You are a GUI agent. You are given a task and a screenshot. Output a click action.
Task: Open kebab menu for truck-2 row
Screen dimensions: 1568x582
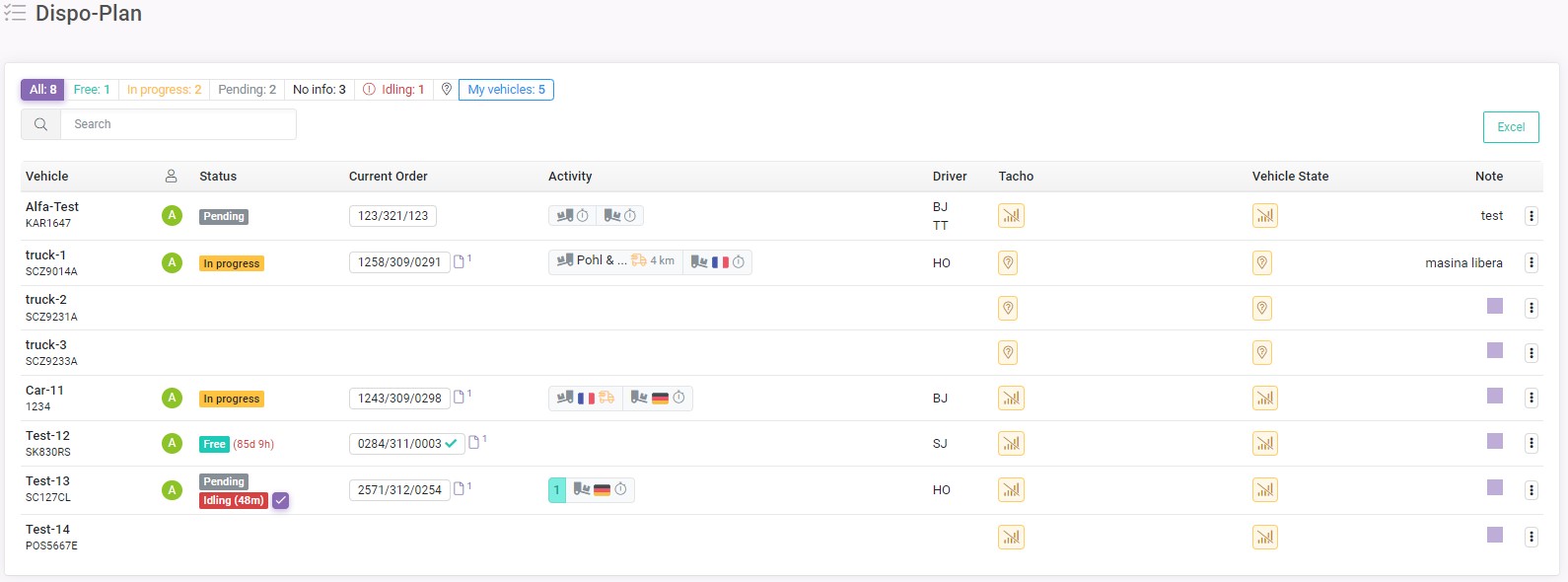click(1532, 308)
